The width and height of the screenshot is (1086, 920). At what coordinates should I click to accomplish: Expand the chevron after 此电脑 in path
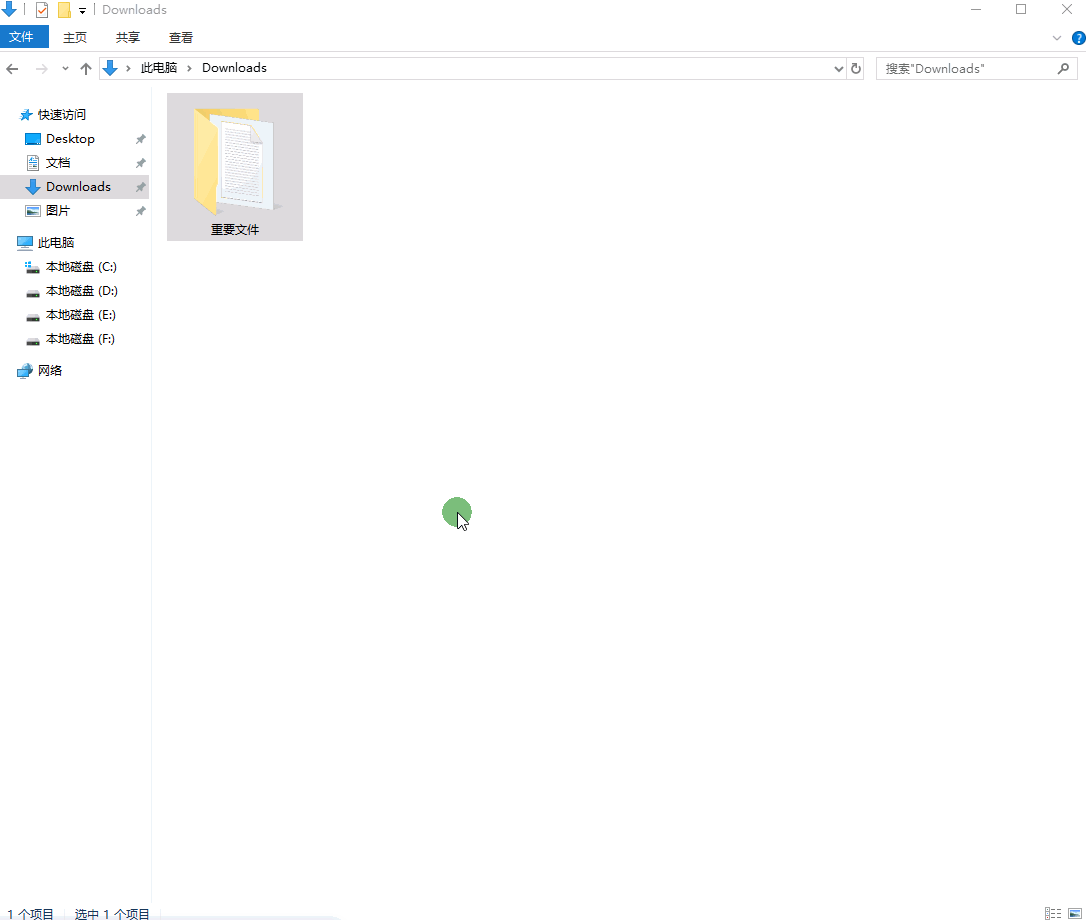pyautogui.click(x=189, y=68)
